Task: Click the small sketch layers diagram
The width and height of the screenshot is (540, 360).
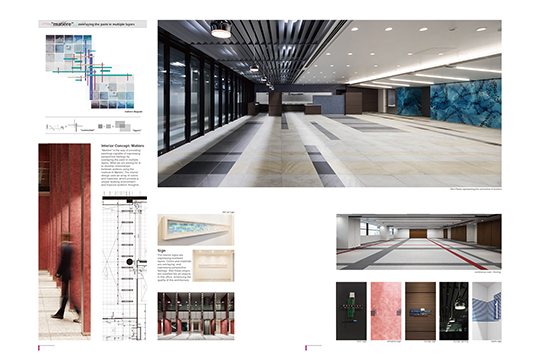Action: point(93,126)
